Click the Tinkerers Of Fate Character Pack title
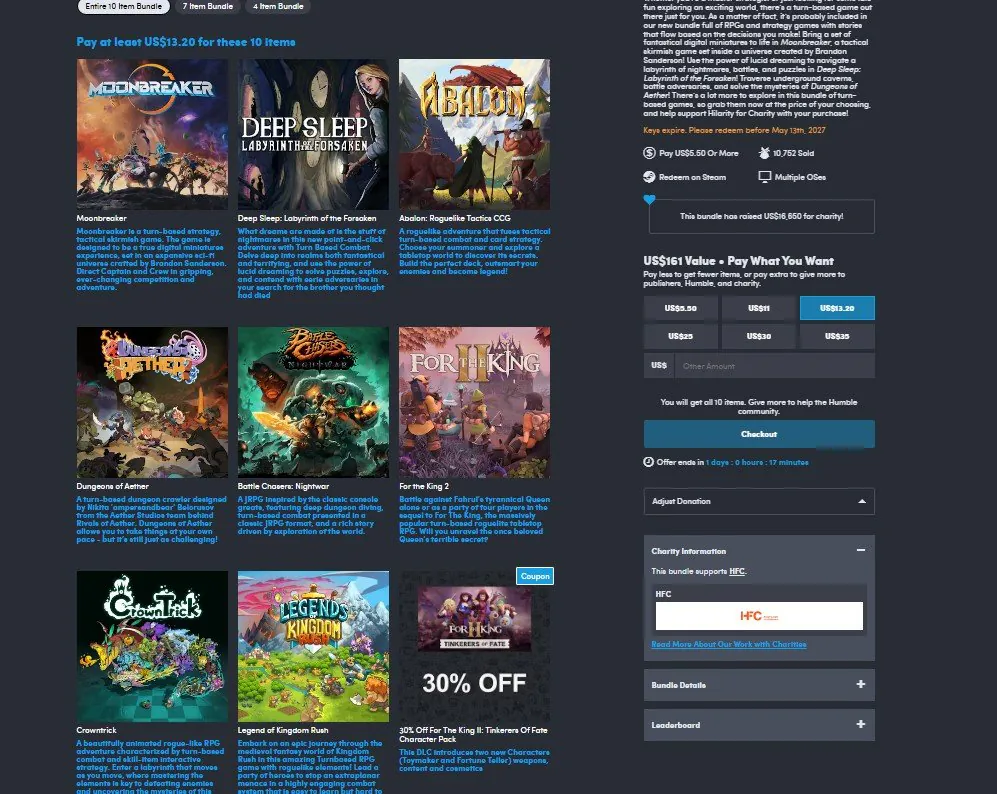The image size is (997, 794). coord(473,734)
